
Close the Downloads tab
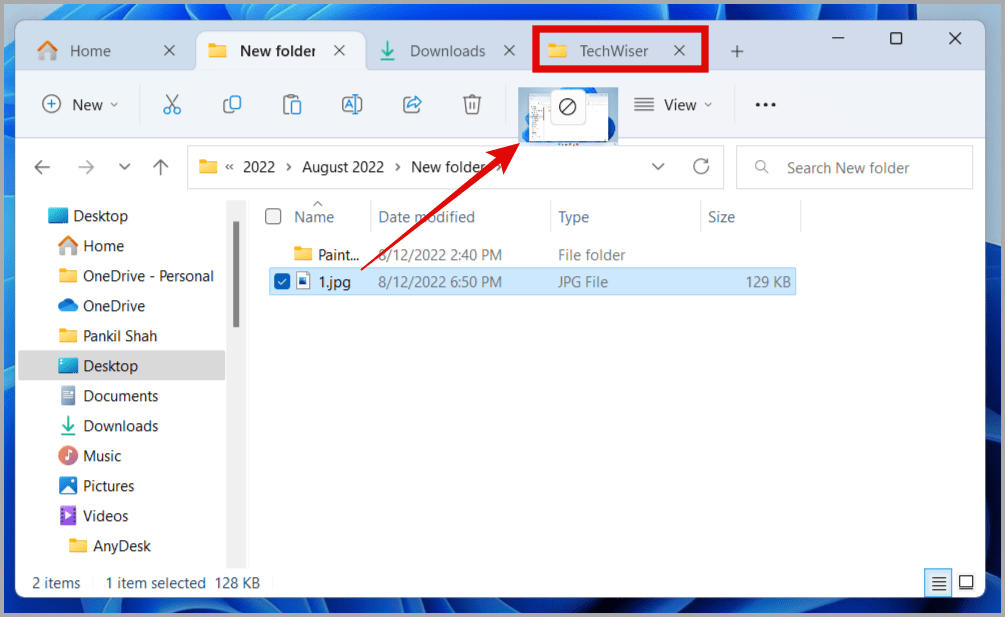(510, 51)
